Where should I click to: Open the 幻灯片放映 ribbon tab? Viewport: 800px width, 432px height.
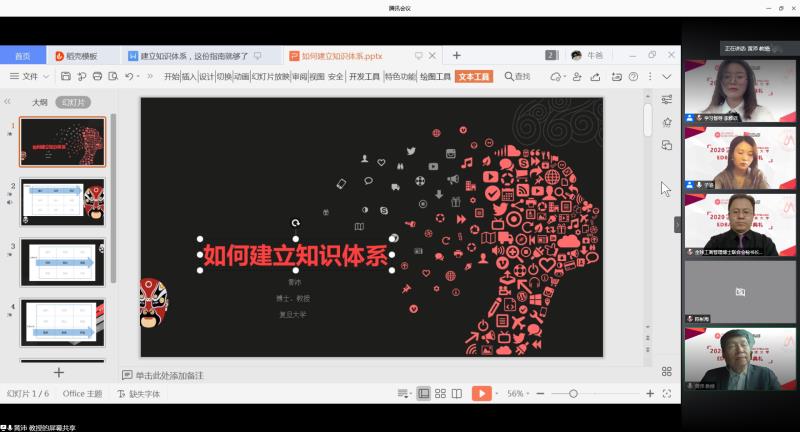pos(270,77)
